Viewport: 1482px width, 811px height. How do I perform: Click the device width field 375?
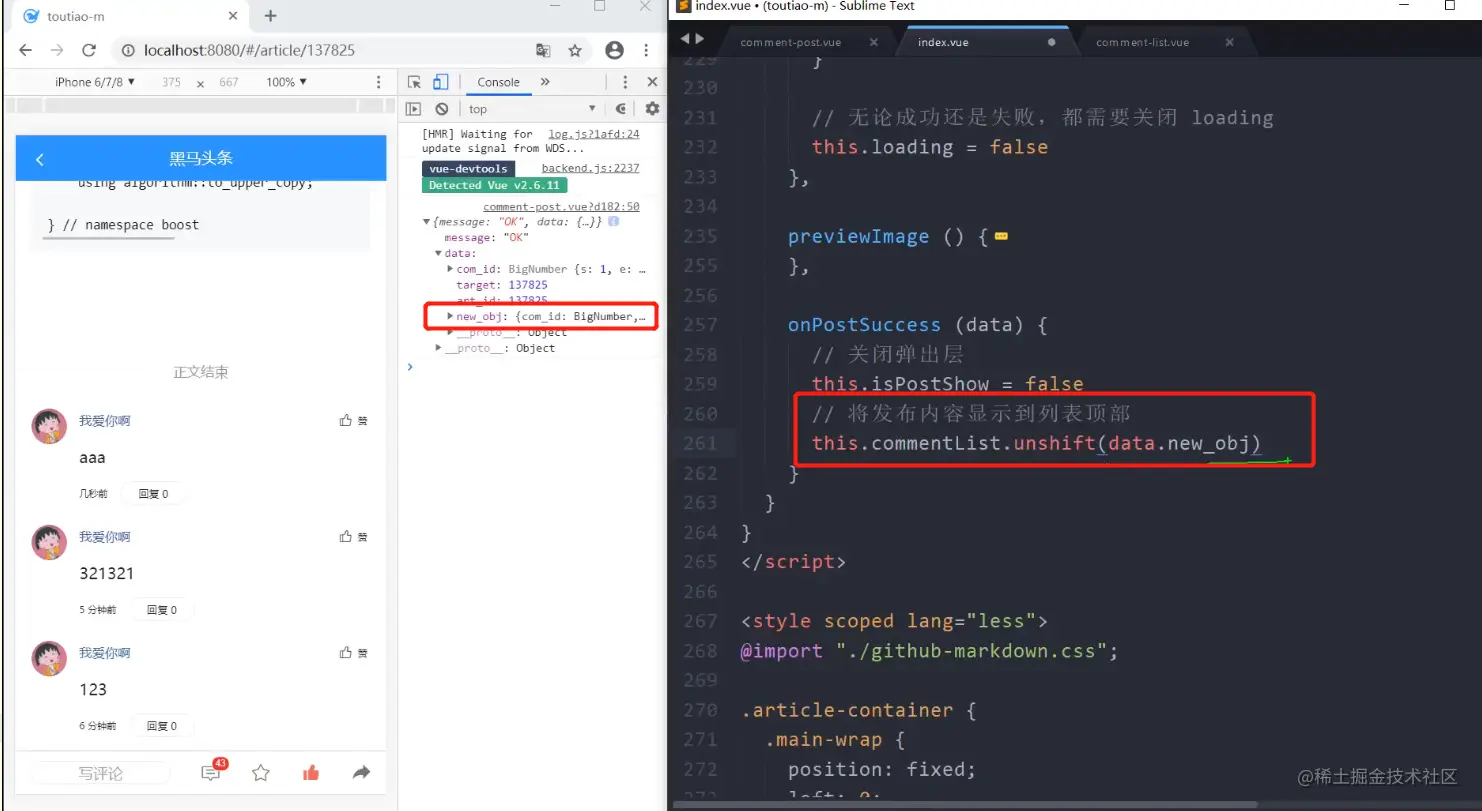point(172,82)
